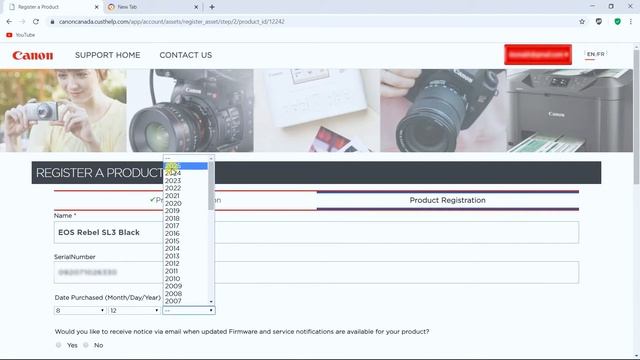Click the printer banner image
The image size is (640, 360).
click(570, 111)
